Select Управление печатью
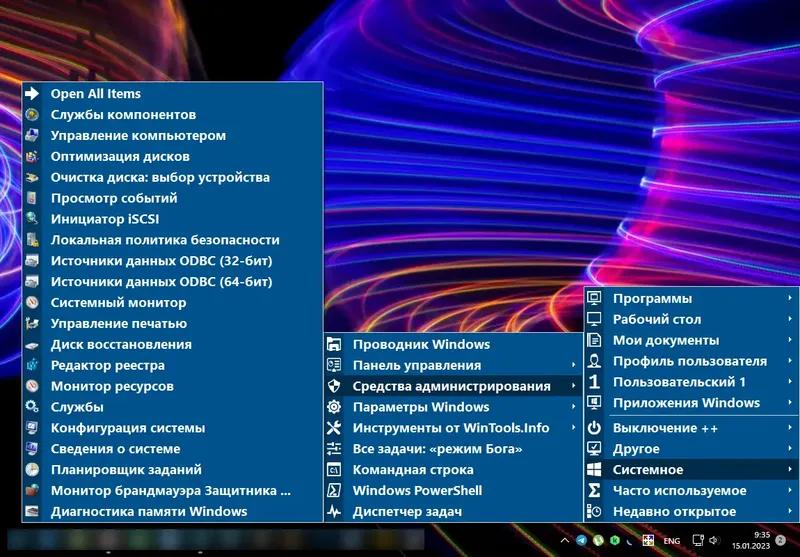The image size is (800, 557). [172, 323]
